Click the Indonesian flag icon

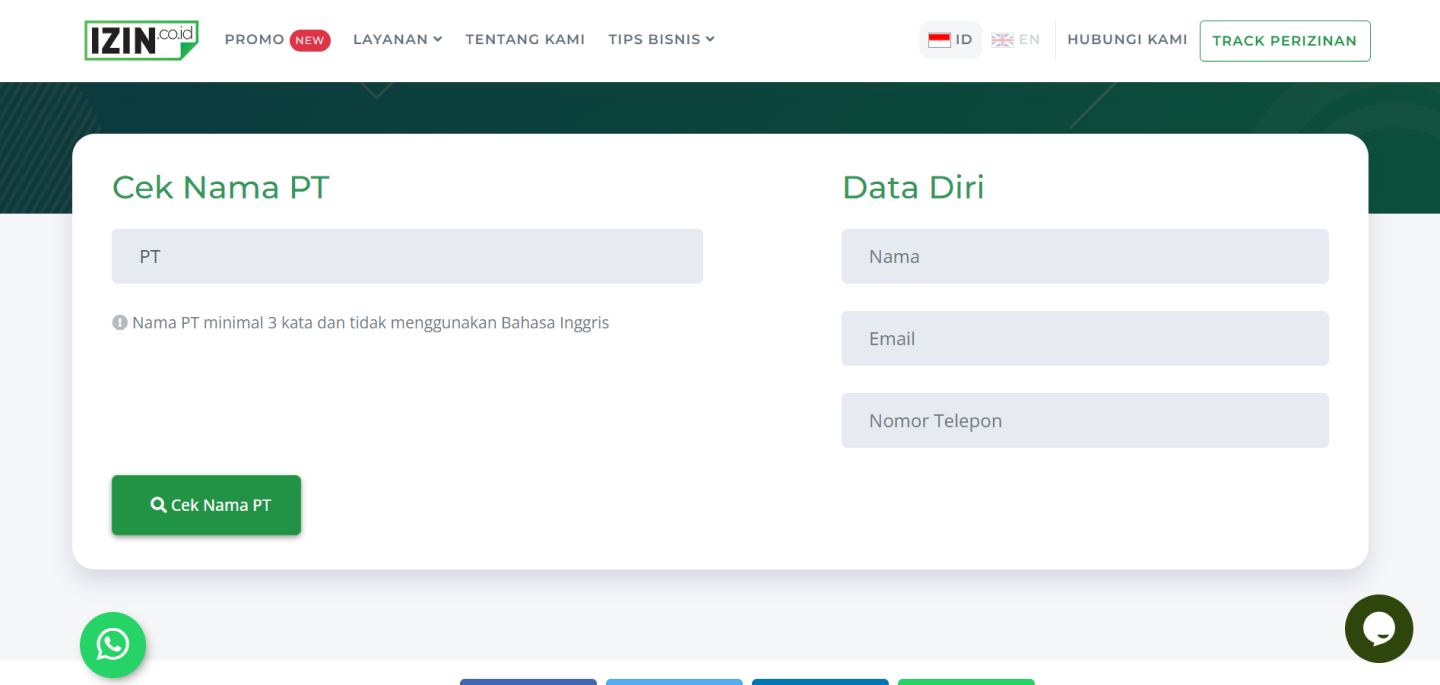click(939, 40)
